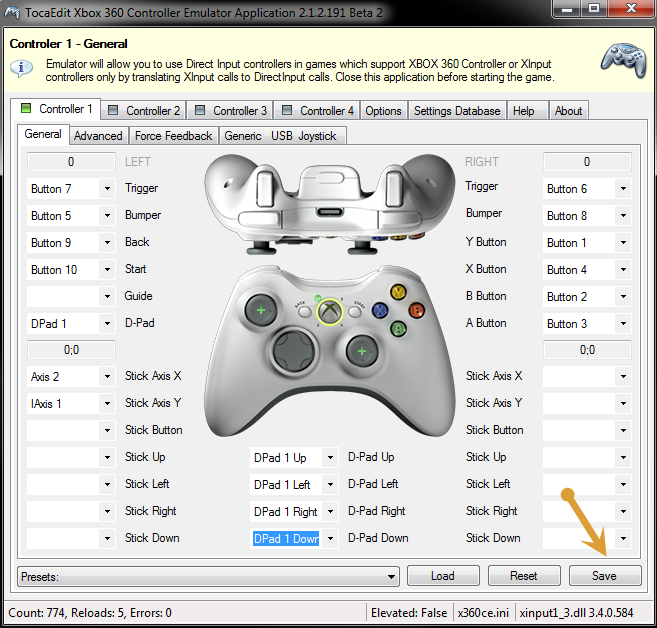The height and width of the screenshot is (628, 657).
Task: Expand the D-Pad Right dropdown
Action: (x=330, y=512)
